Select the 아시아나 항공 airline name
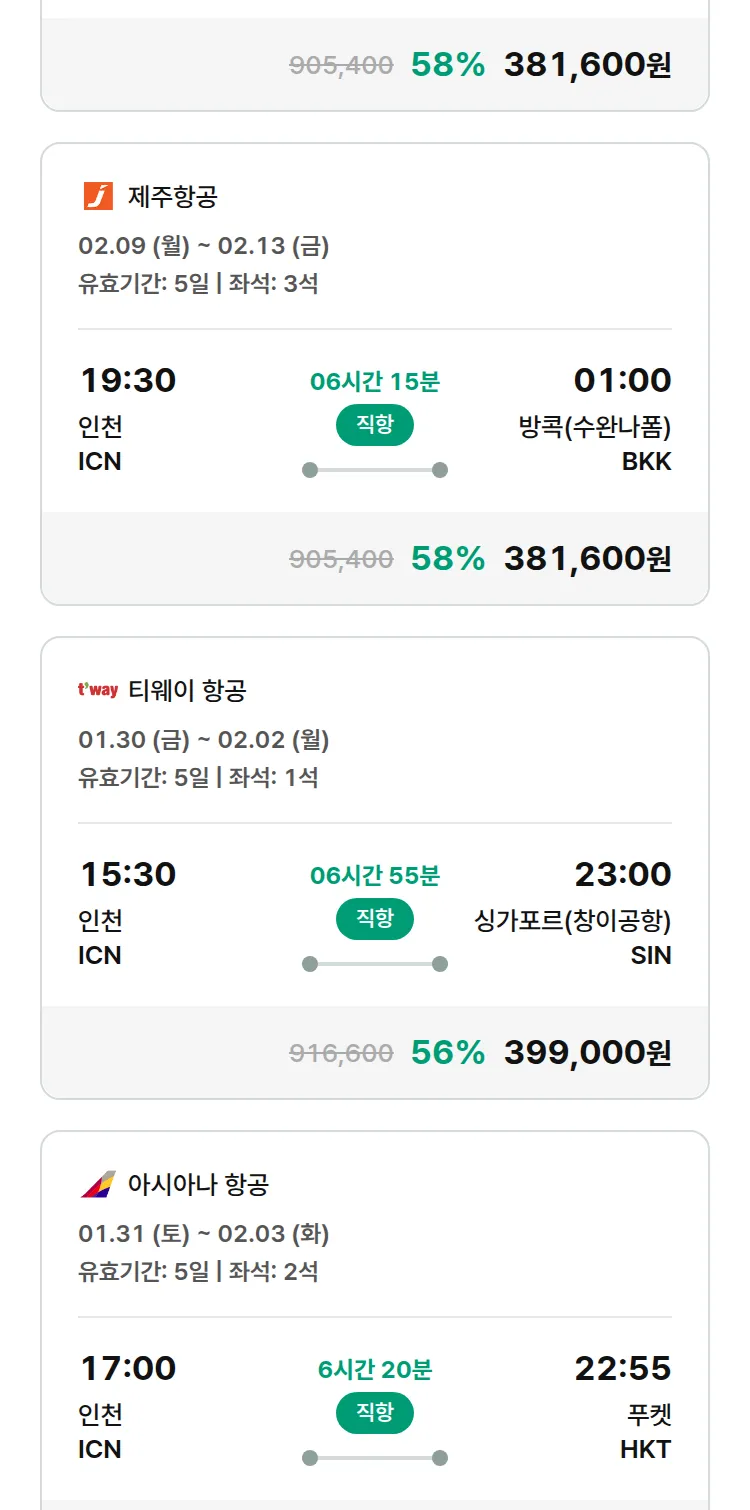750x1510 pixels. pyautogui.click(x=198, y=1185)
